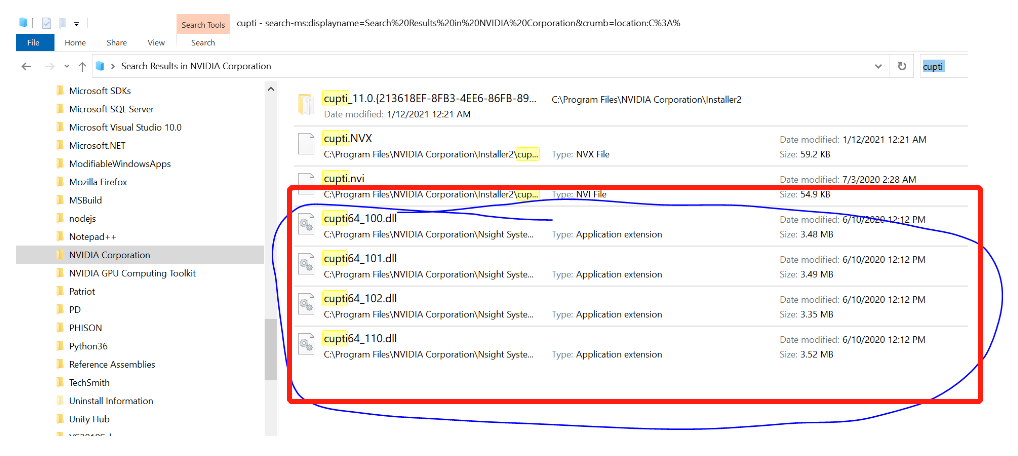Refresh the search results
This screenshot has height=456, width=1018.
(901, 66)
